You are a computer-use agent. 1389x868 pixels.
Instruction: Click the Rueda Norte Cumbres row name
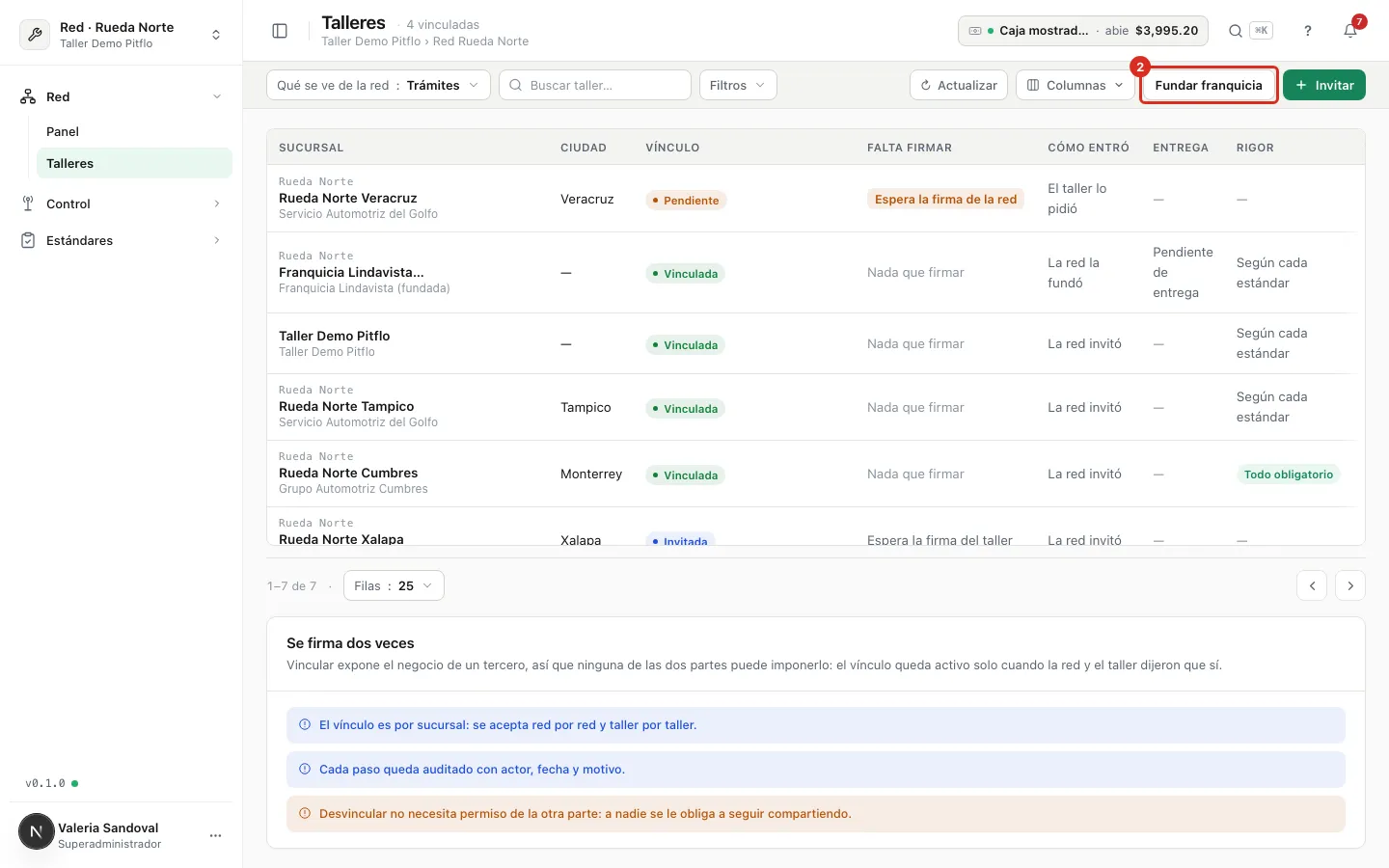(x=348, y=473)
